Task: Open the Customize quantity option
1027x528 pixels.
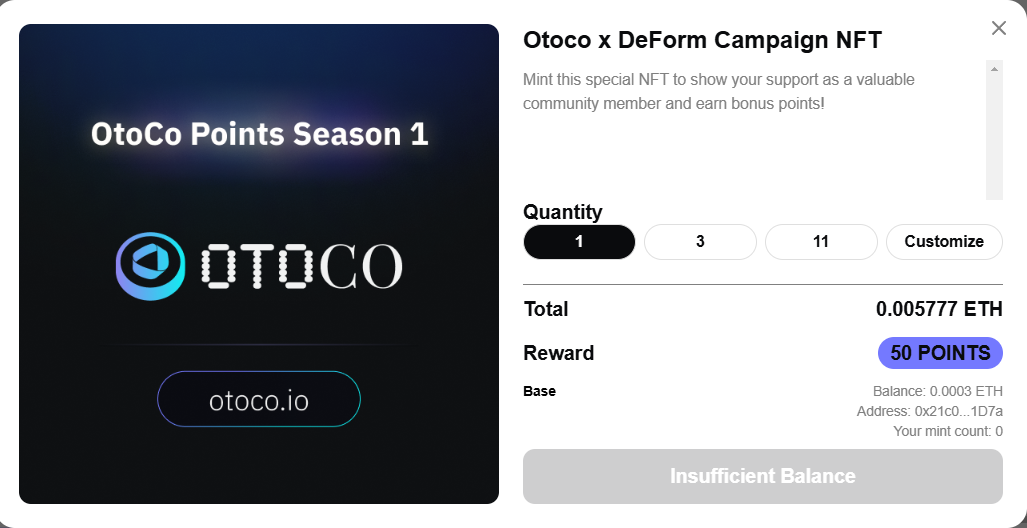Action: pyautogui.click(x=944, y=242)
